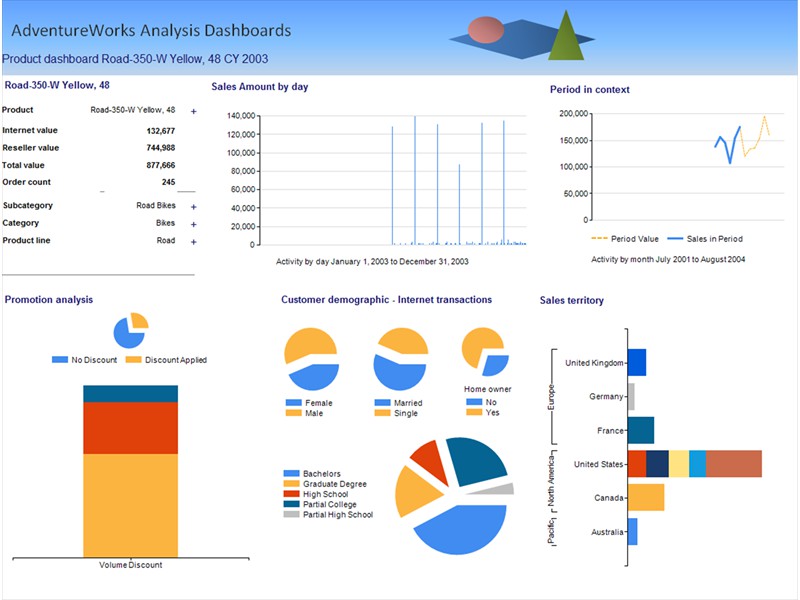800x600 pixels.
Task: Click the Promotion analysis heading
Action: pos(49,299)
